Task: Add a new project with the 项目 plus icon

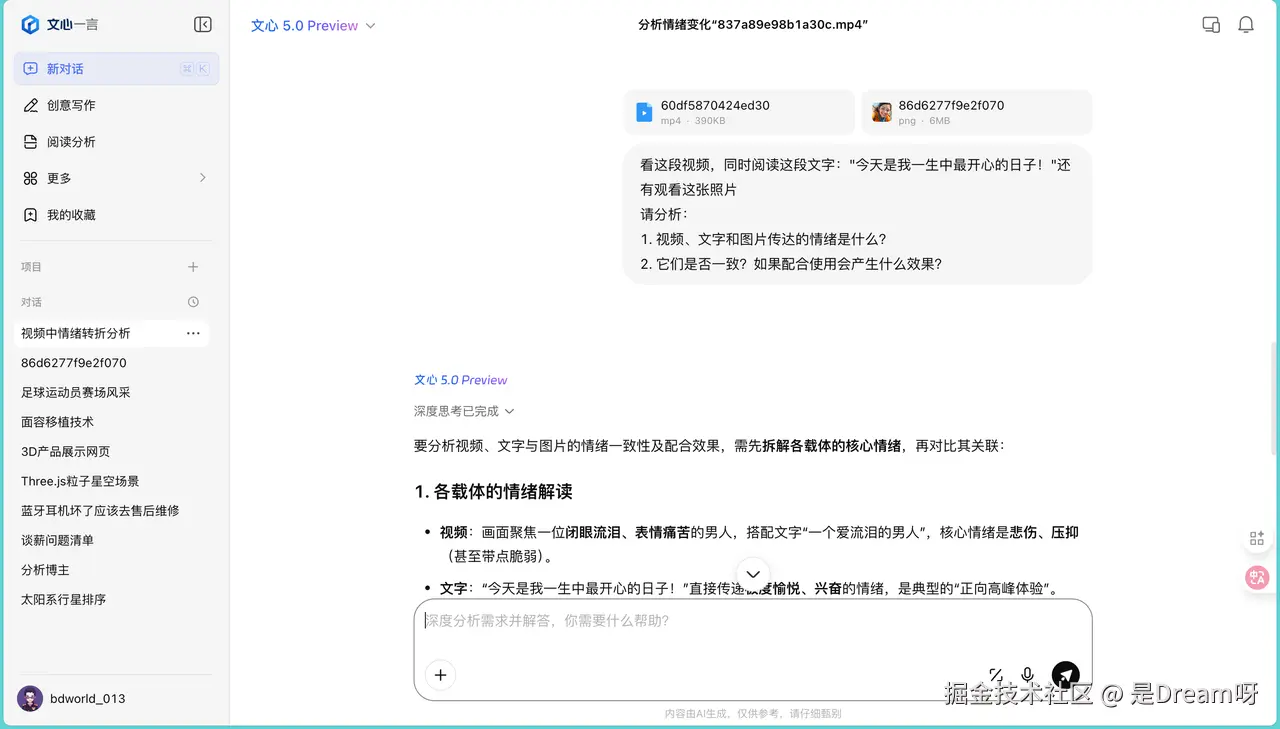Action: (x=193, y=267)
